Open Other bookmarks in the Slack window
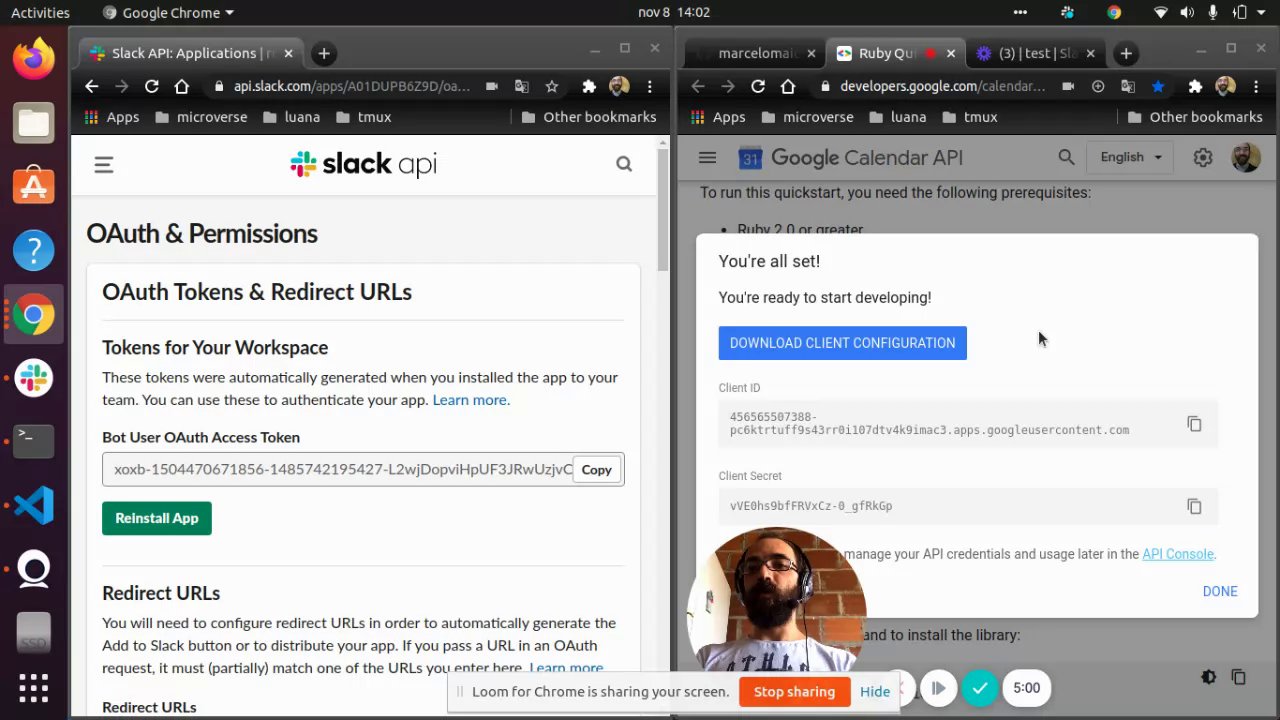The width and height of the screenshot is (1280, 720). pyautogui.click(x=589, y=117)
